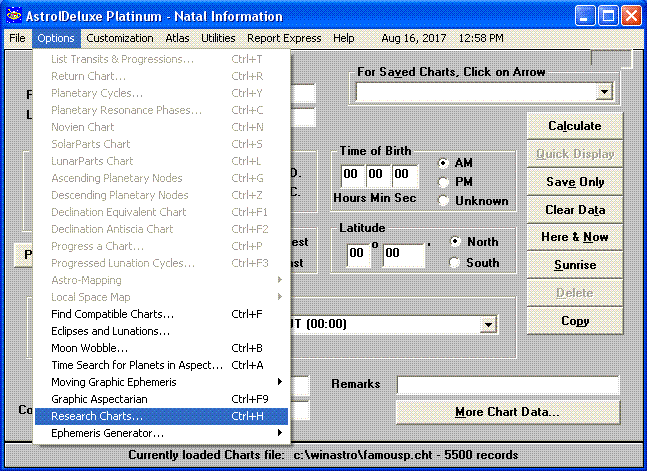The image size is (647, 471).
Task: Click the More Chart Data button
Action: (508, 412)
